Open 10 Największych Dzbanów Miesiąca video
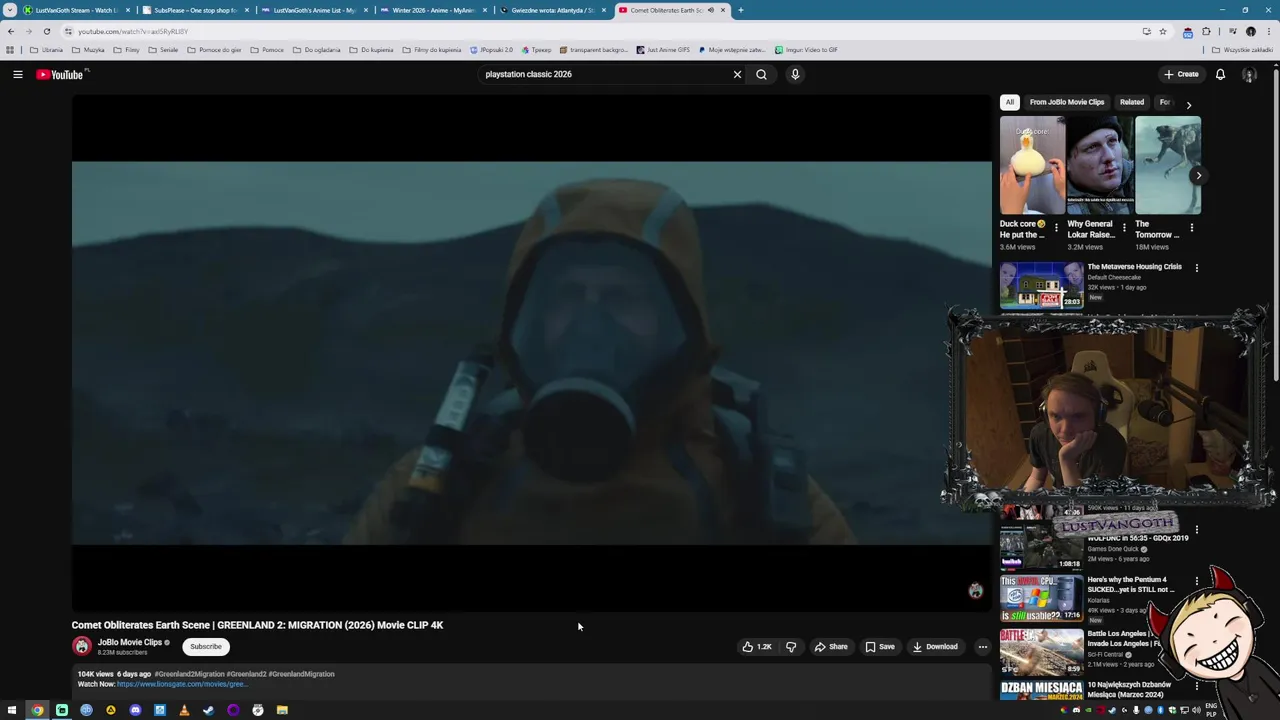The height and width of the screenshot is (720, 1280). click(x=1129, y=689)
